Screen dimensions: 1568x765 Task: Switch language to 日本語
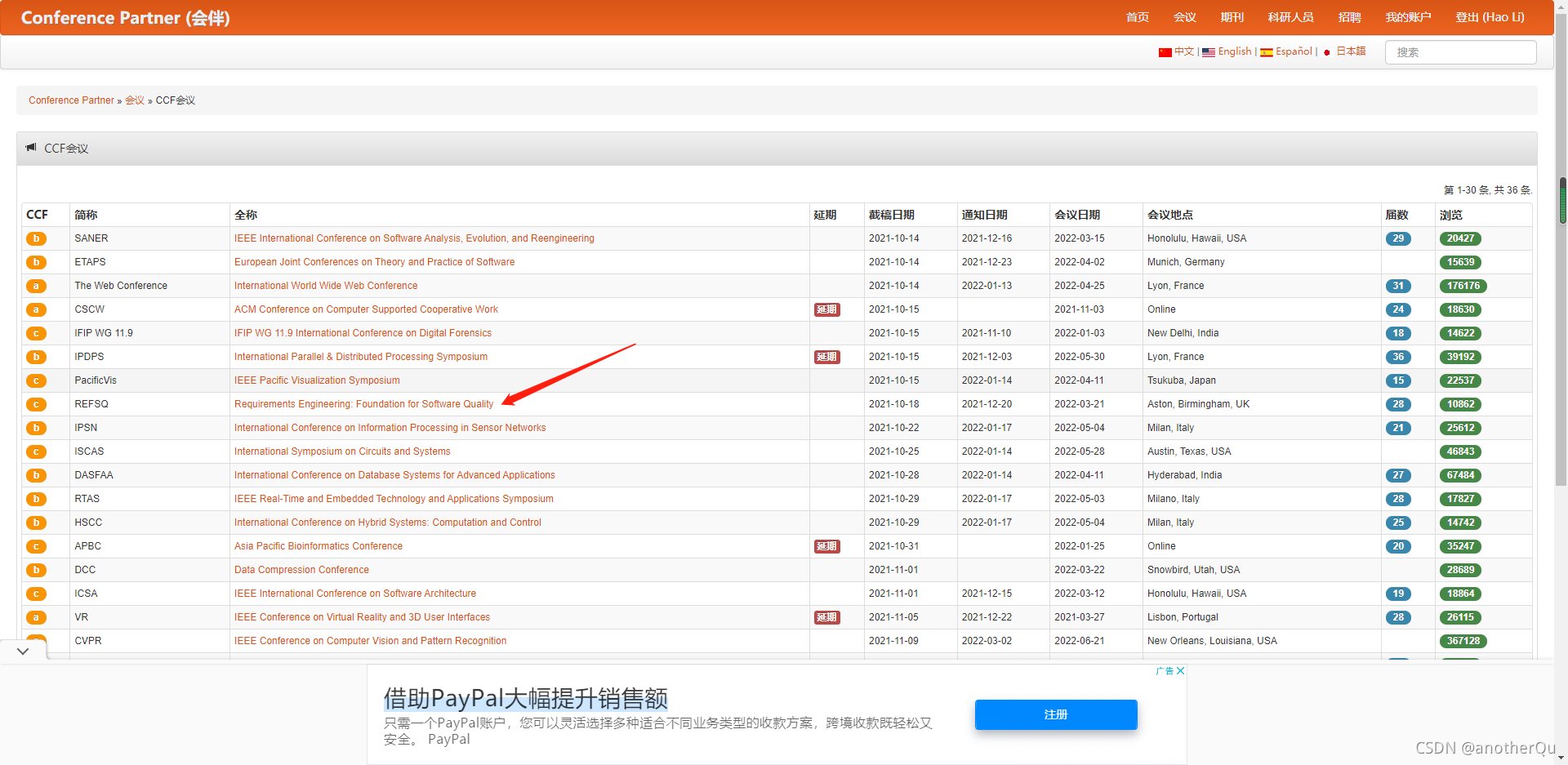coord(1351,51)
